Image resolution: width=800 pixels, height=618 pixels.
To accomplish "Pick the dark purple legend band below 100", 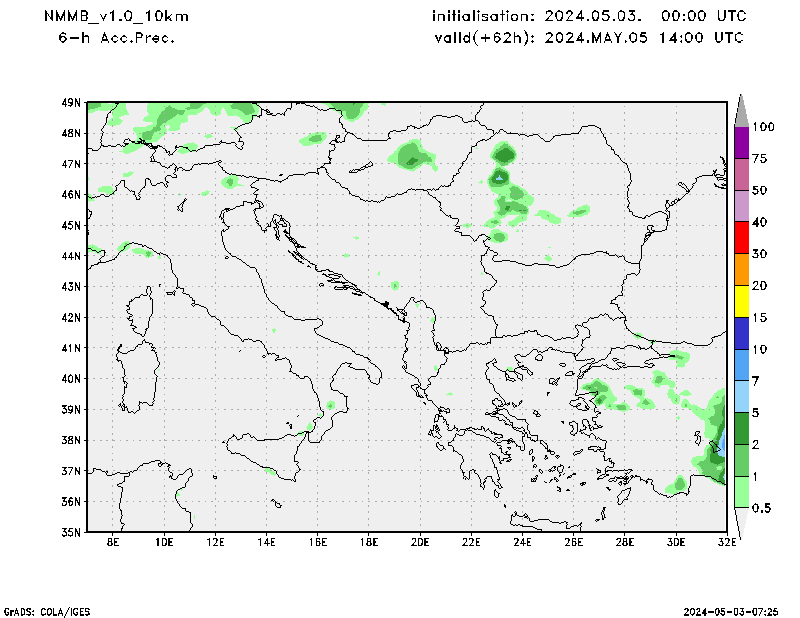I will click(741, 142).
